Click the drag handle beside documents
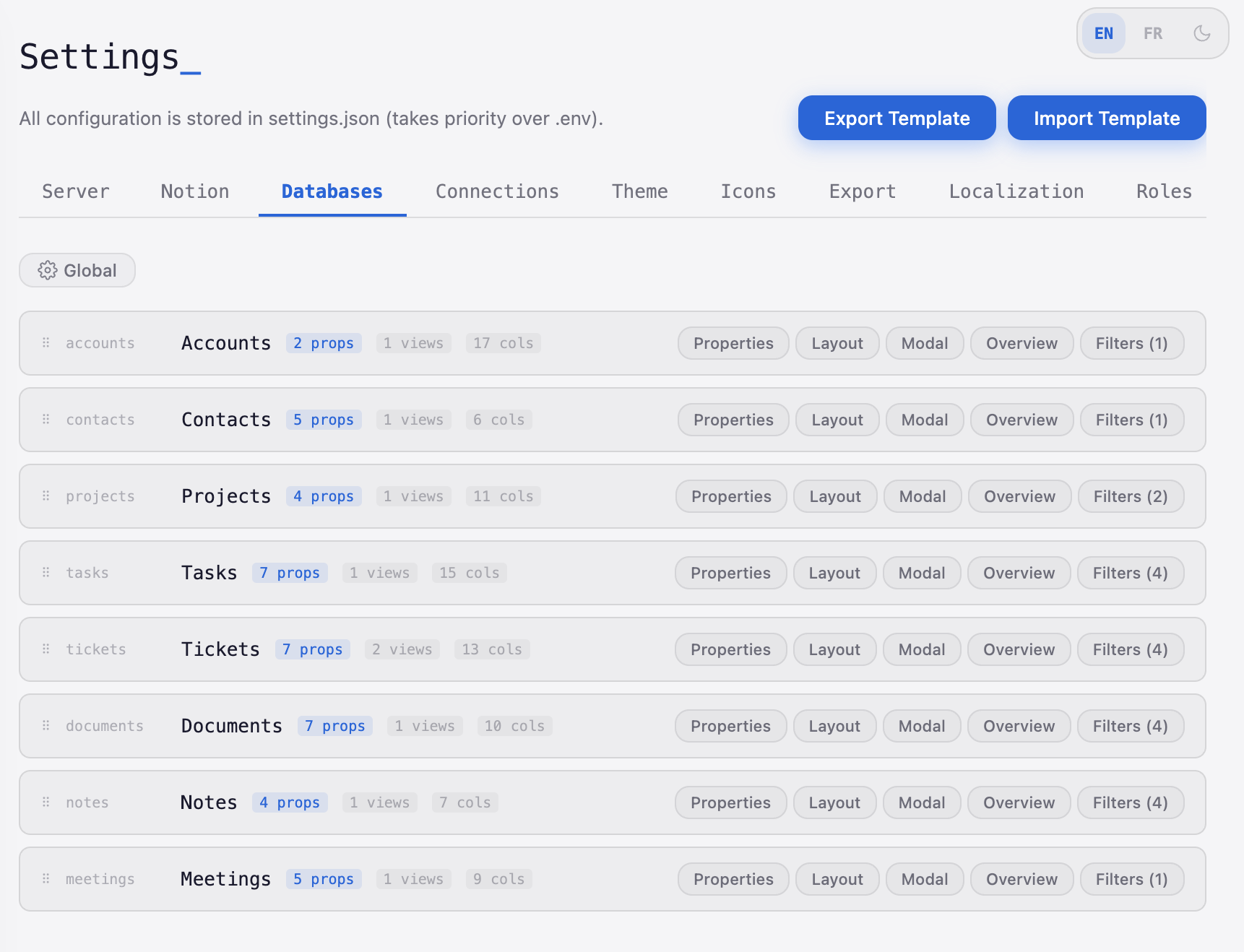 click(x=45, y=726)
